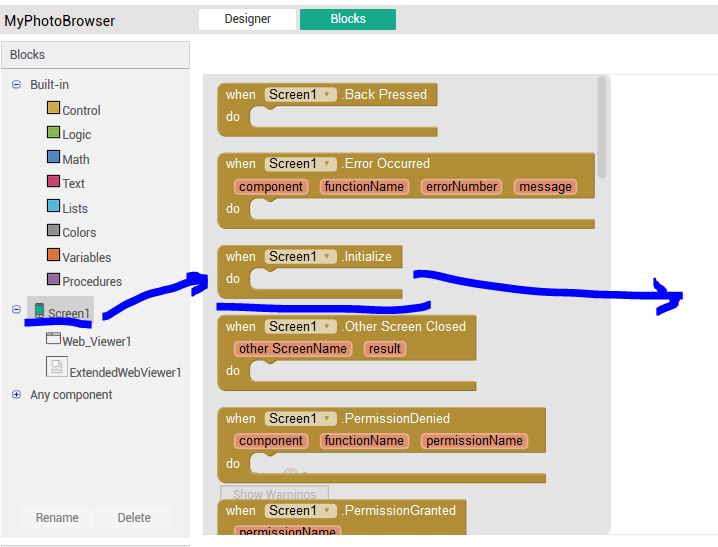Click the other ScreenName parameter
Viewport: 718px width, 547px height.
click(293, 349)
